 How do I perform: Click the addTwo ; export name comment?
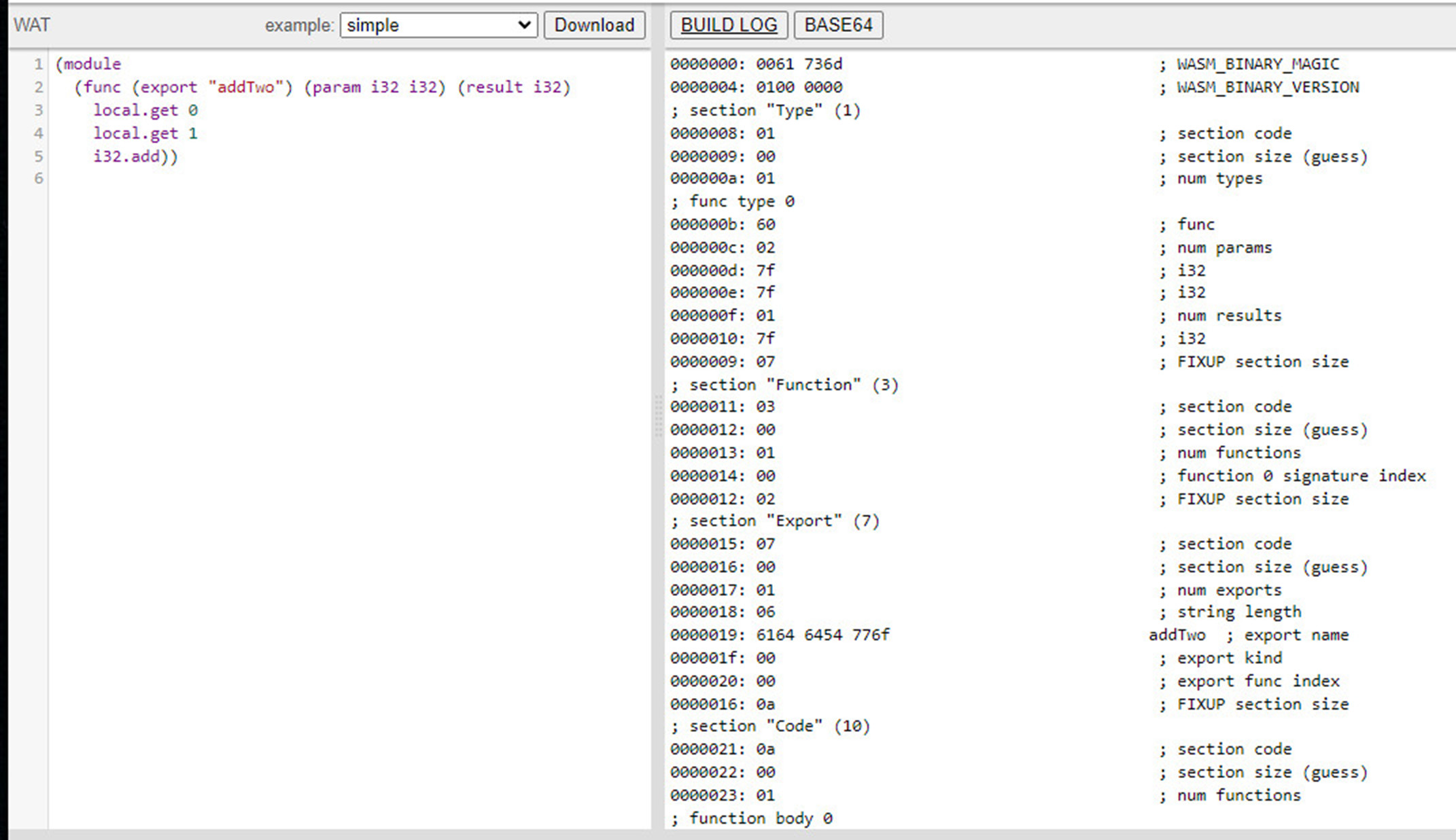pyautogui.click(x=1249, y=635)
